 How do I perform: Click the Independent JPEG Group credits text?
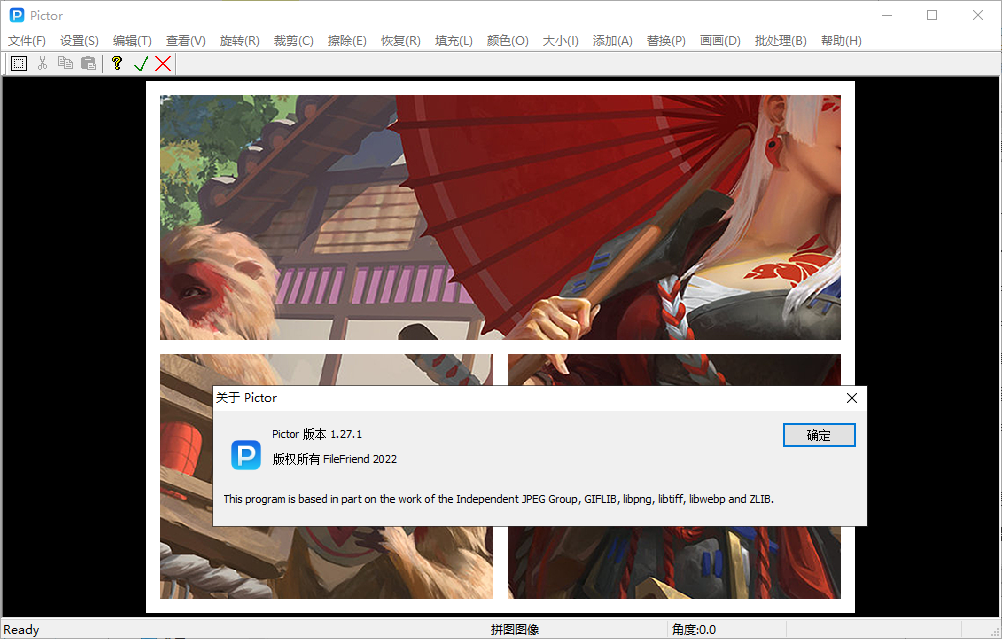tap(498, 499)
